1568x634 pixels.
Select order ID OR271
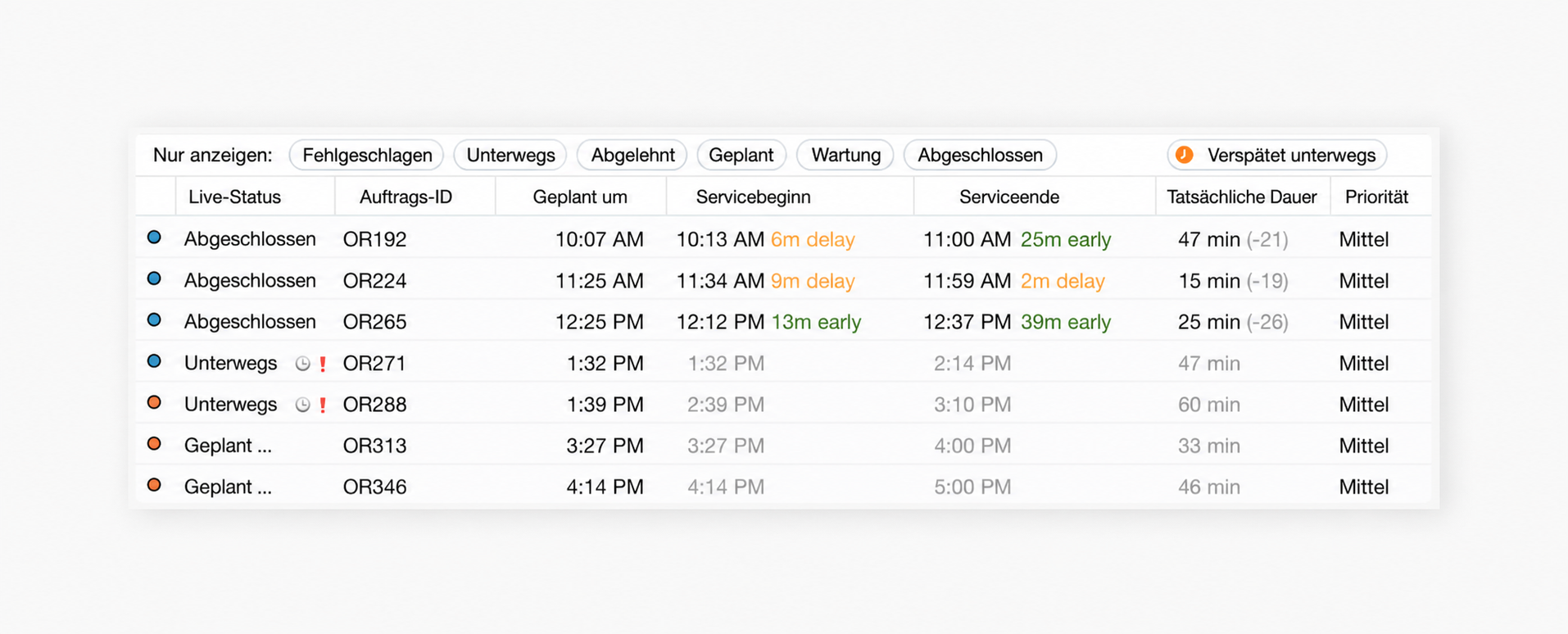coord(374,363)
